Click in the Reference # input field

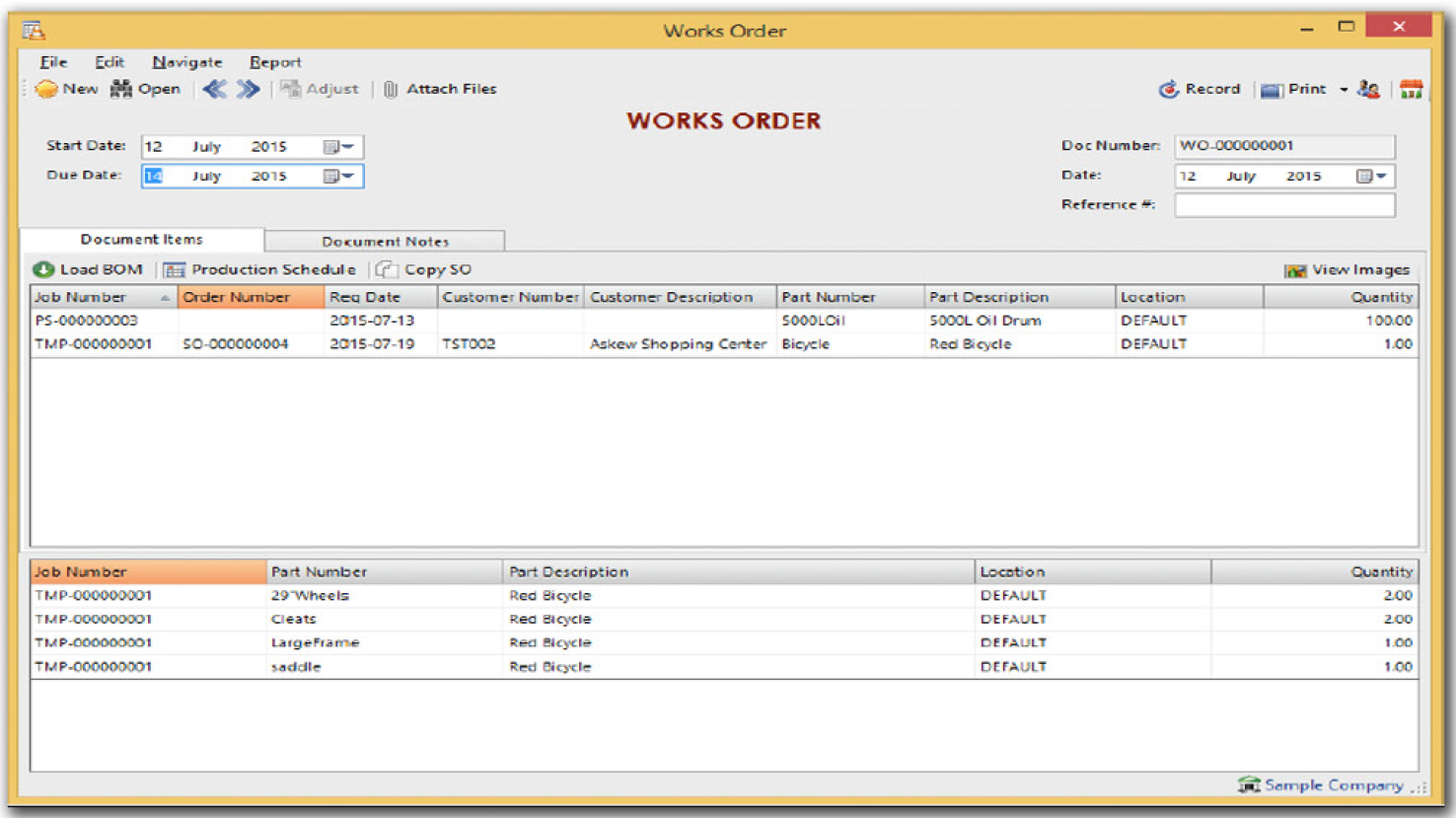click(x=1284, y=205)
